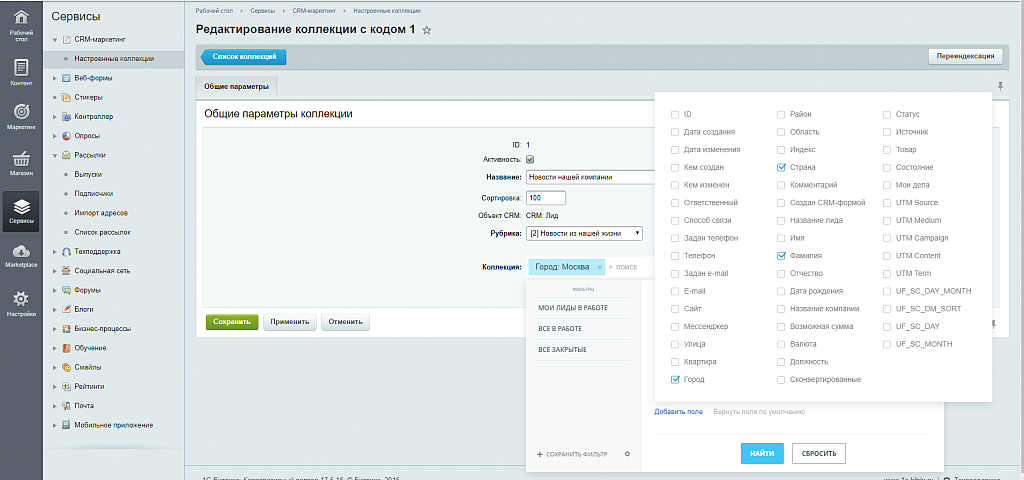This screenshot has height=480, width=1024.
Task: Click the filter settings gear icon
Action: tap(627, 454)
